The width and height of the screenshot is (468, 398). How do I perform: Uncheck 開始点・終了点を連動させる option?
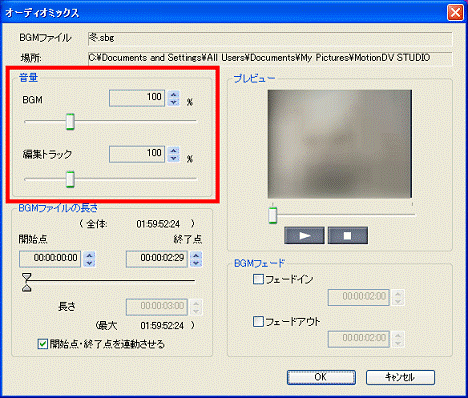43,344
